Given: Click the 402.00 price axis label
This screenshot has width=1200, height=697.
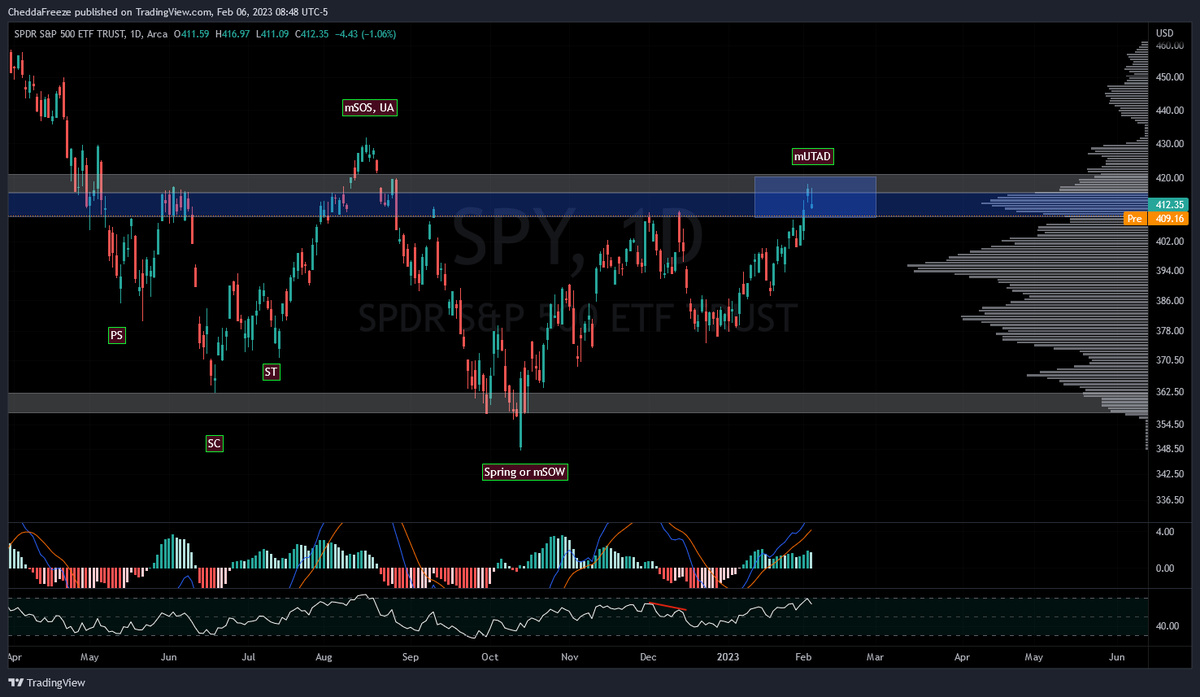Looking at the screenshot, I should (1169, 241).
